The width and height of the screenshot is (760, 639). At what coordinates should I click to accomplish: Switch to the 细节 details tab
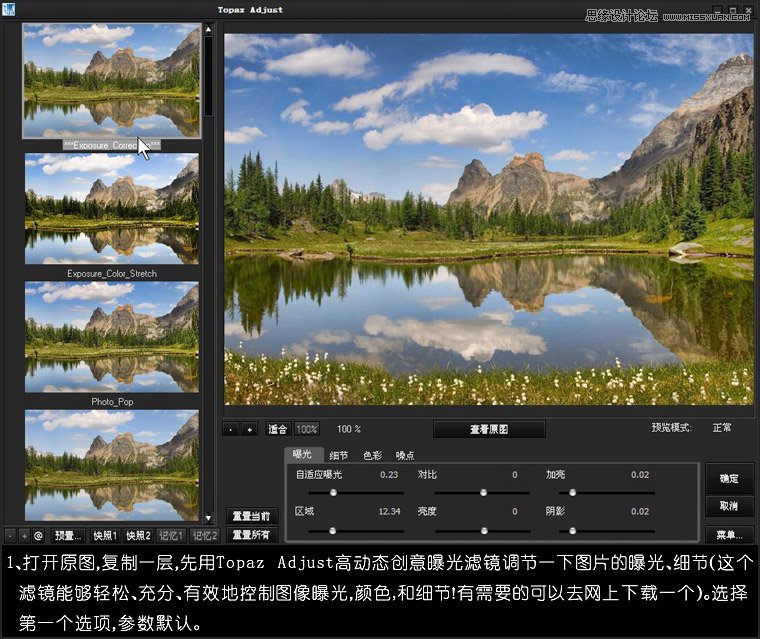(x=339, y=455)
